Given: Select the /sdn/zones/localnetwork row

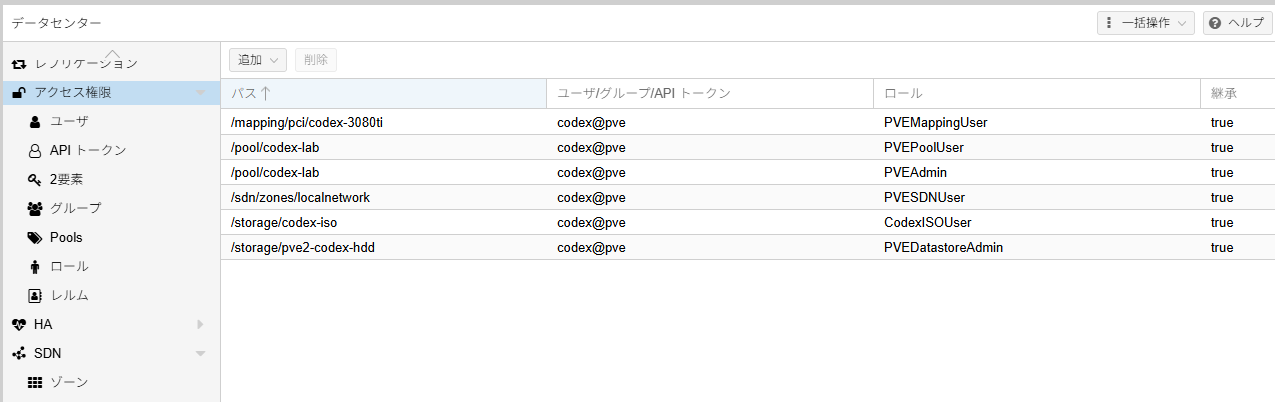Looking at the screenshot, I should (x=748, y=197).
